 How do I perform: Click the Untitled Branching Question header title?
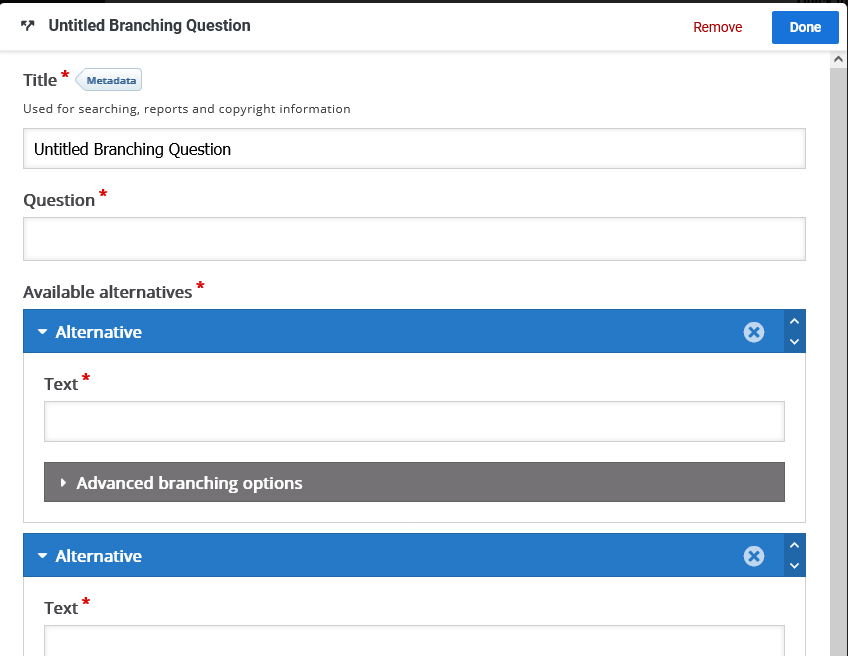click(149, 26)
